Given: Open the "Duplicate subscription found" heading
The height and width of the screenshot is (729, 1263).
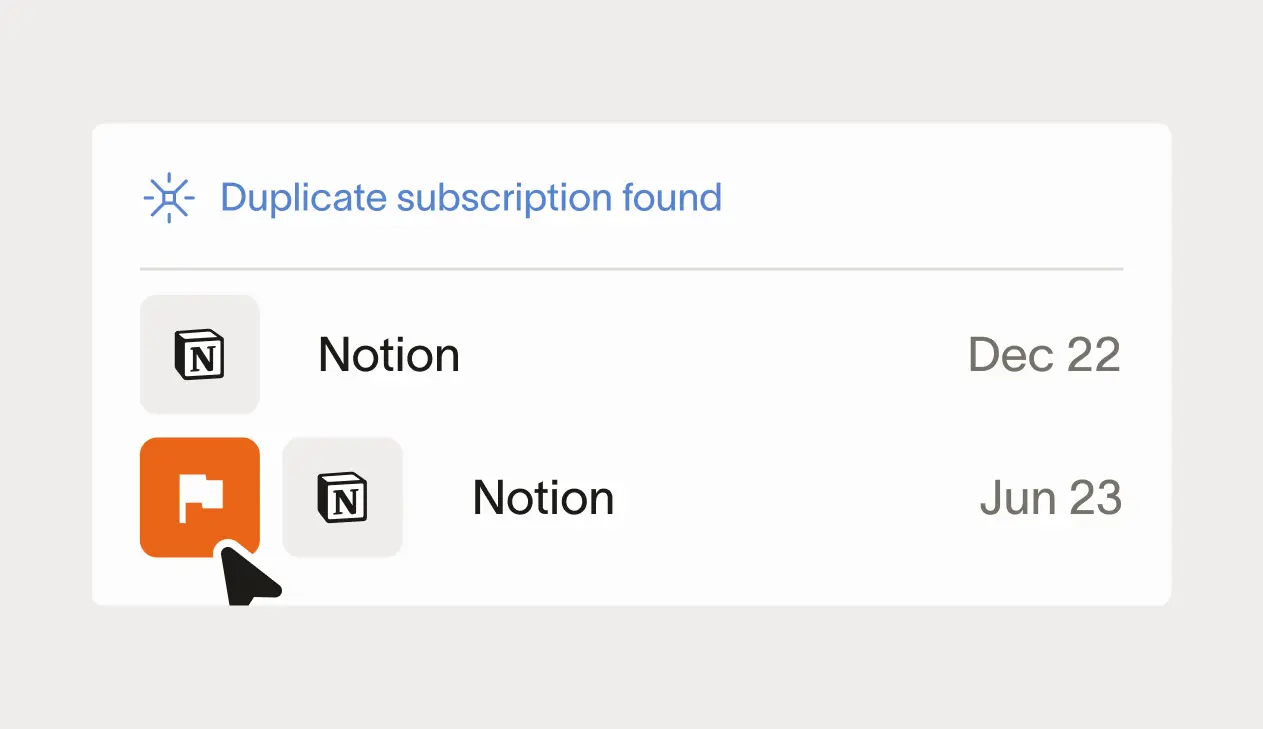Looking at the screenshot, I should pos(470,198).
